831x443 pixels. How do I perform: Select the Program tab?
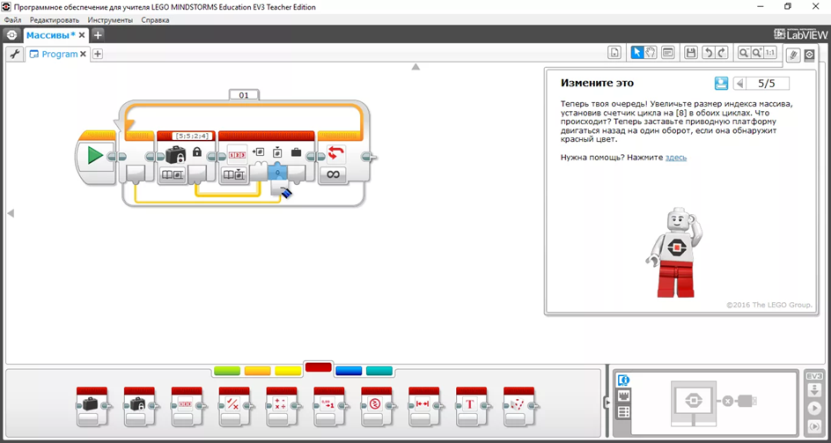(x=59, y=54)
